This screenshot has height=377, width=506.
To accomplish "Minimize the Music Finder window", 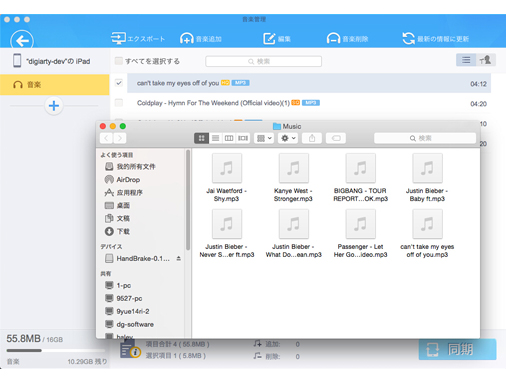I will tap(113, 126).
